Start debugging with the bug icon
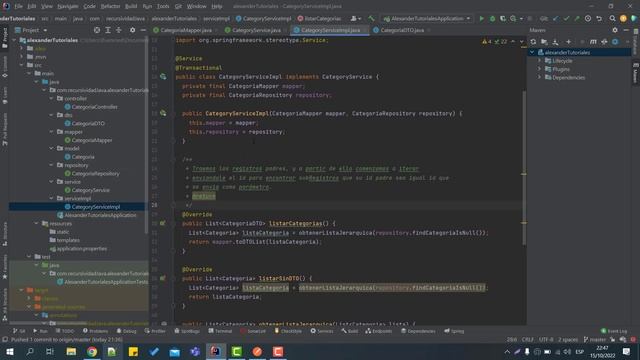The width and height of the screenshot is (640, 360). [492, 18]
